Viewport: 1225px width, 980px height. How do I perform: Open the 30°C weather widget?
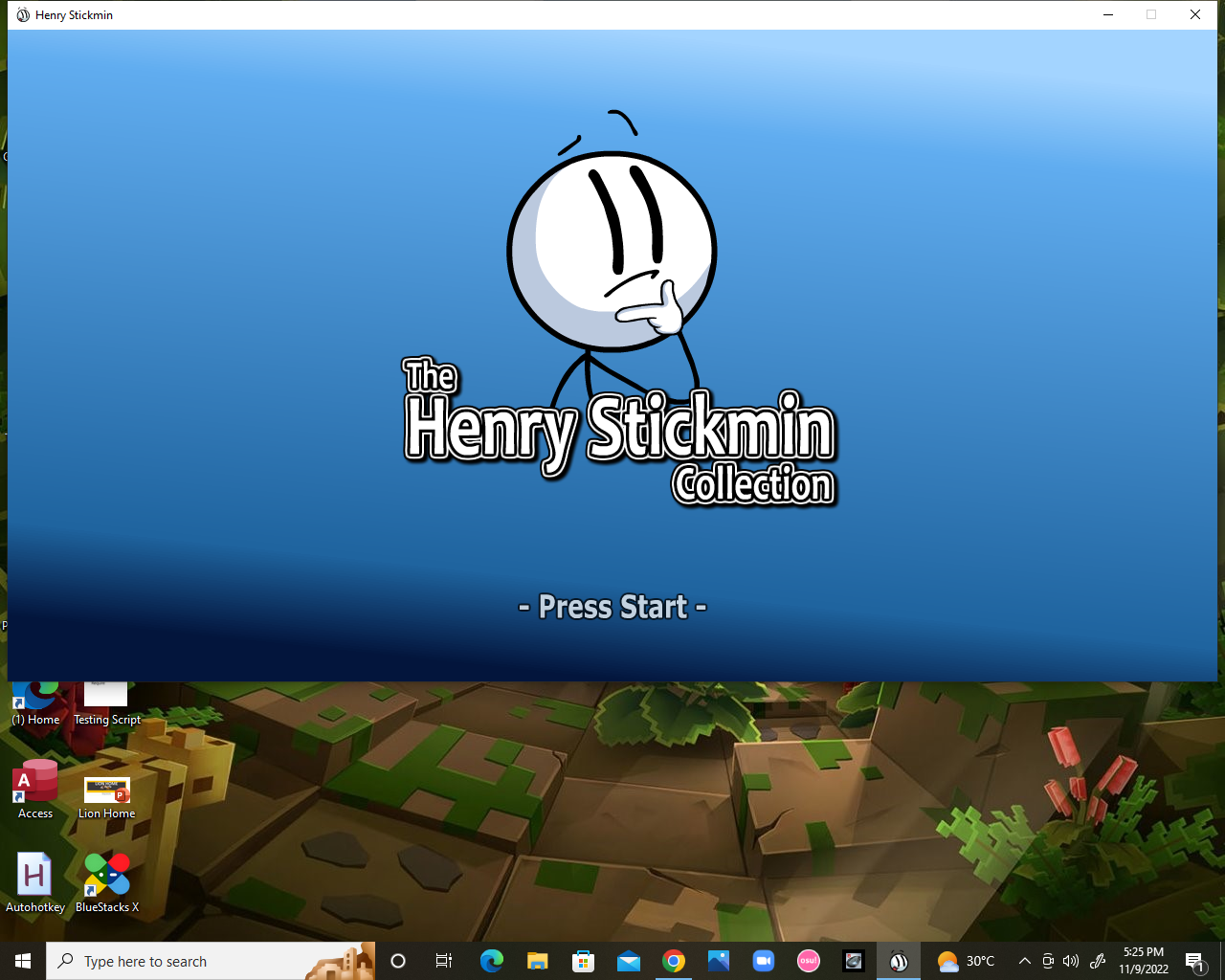(966, 961)
